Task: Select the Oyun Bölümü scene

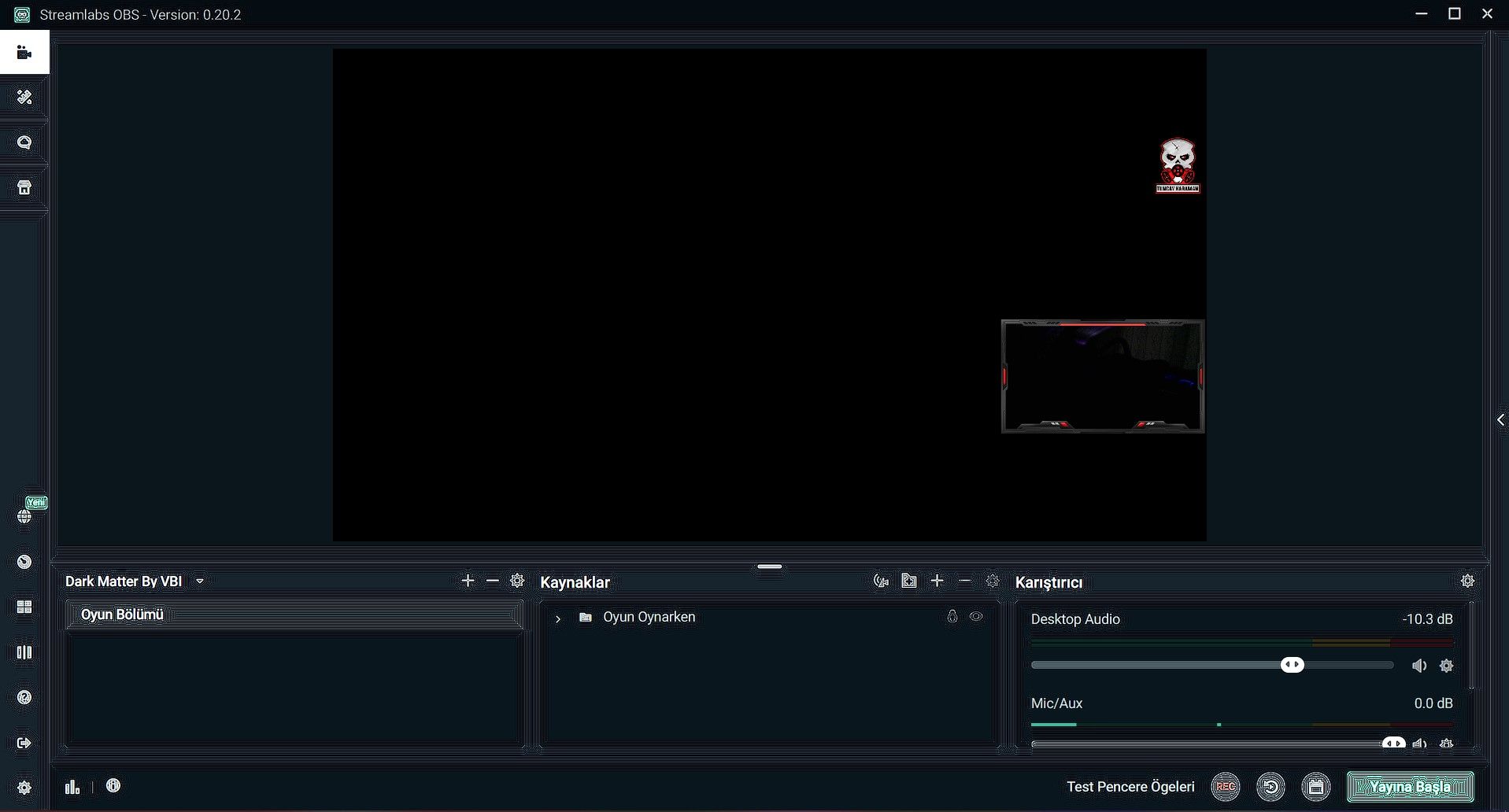Action: pos(122,615)
